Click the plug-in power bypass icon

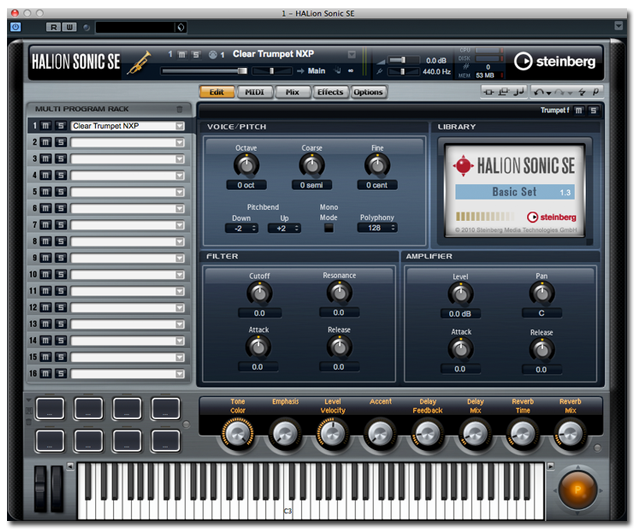coord(15,27)
